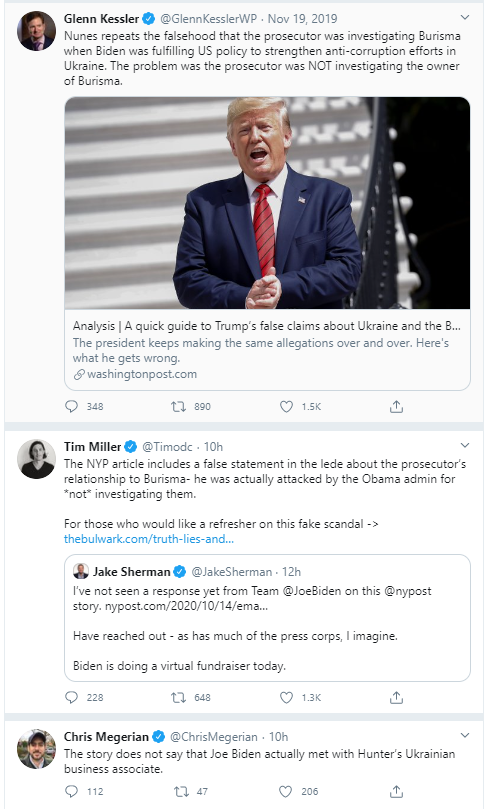
Task: Retweet Tim Miller's tweet with 648 retweets
Action: coord(179,698)
